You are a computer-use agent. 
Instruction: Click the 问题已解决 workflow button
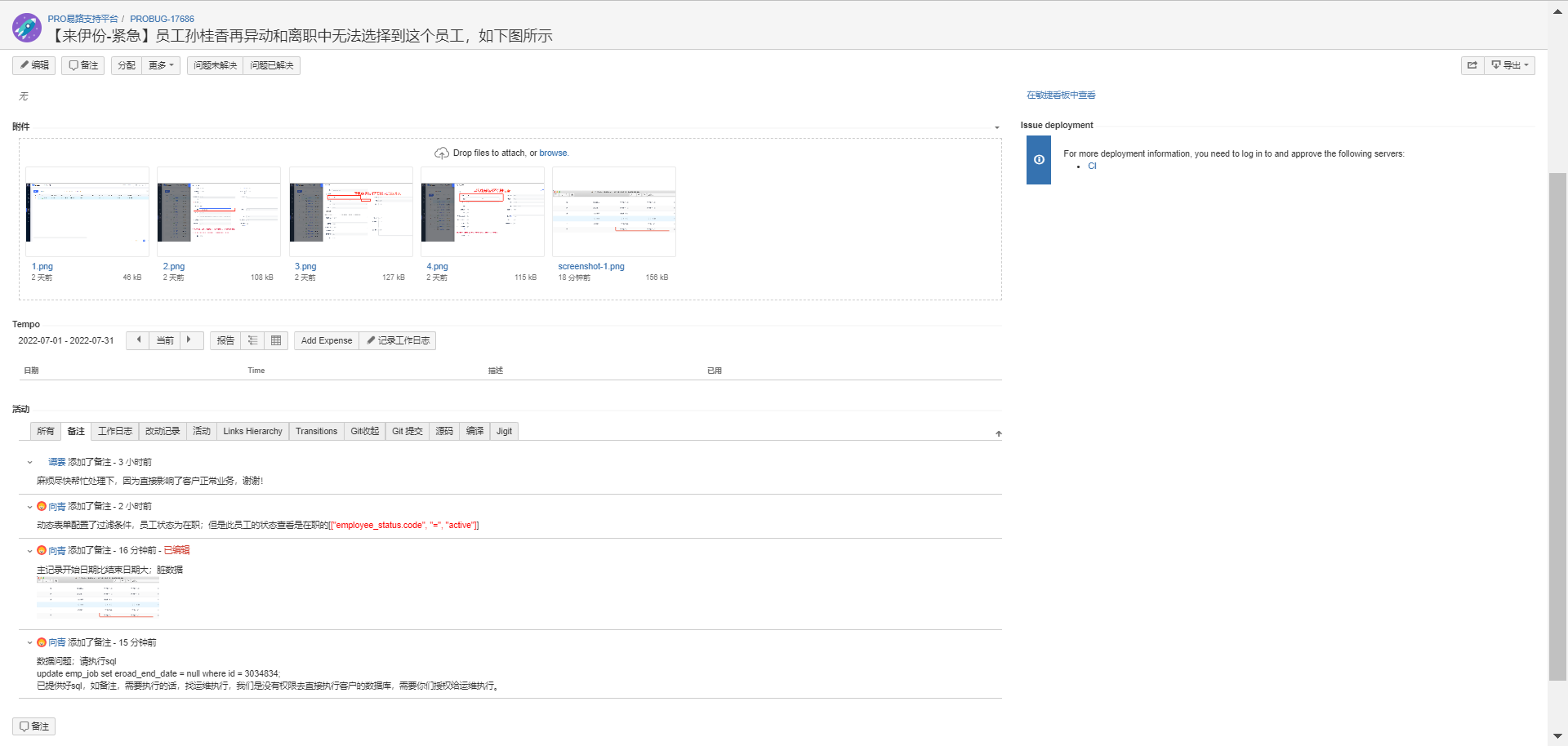pyautogui.click(x=271, y=65)
